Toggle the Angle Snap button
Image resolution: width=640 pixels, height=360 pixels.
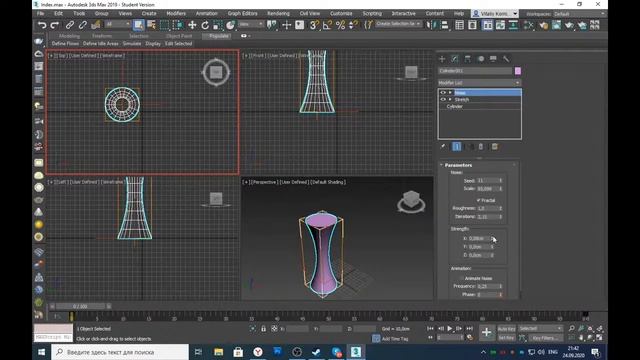tap(327, 25)
